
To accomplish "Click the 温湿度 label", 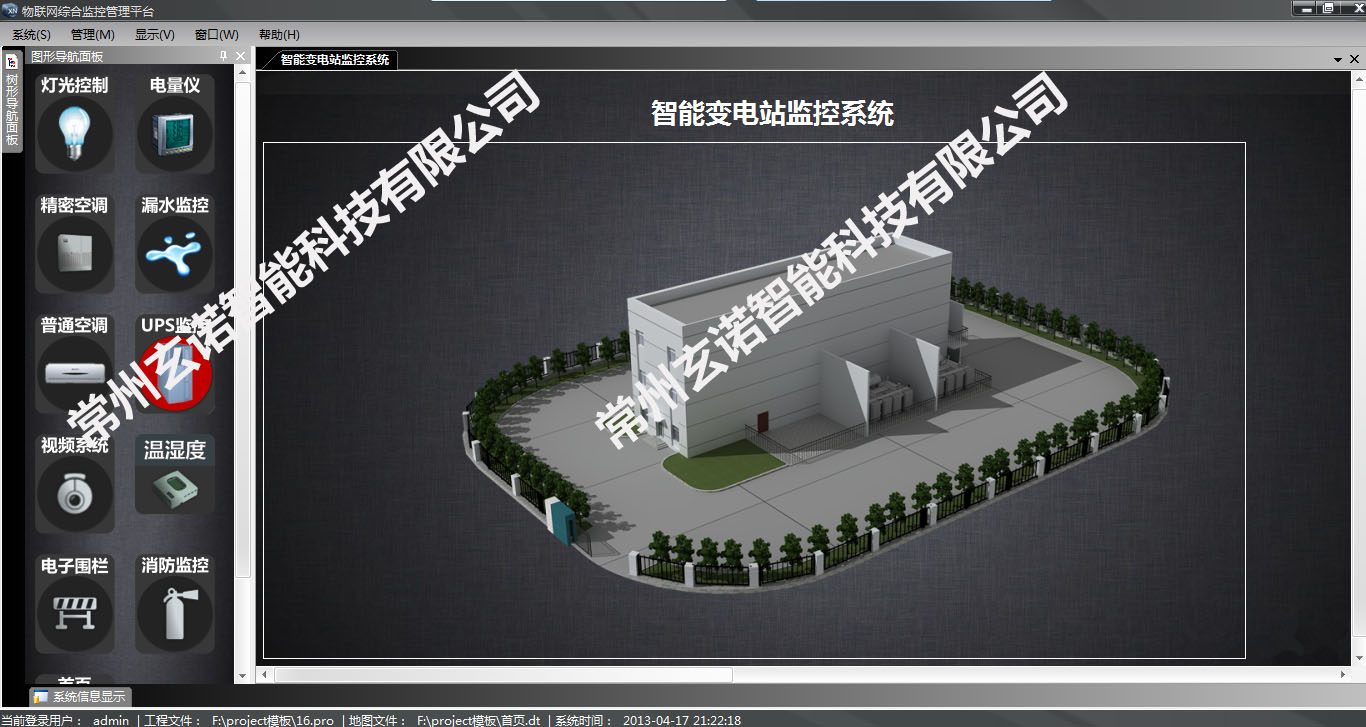I will click(175, 451).
